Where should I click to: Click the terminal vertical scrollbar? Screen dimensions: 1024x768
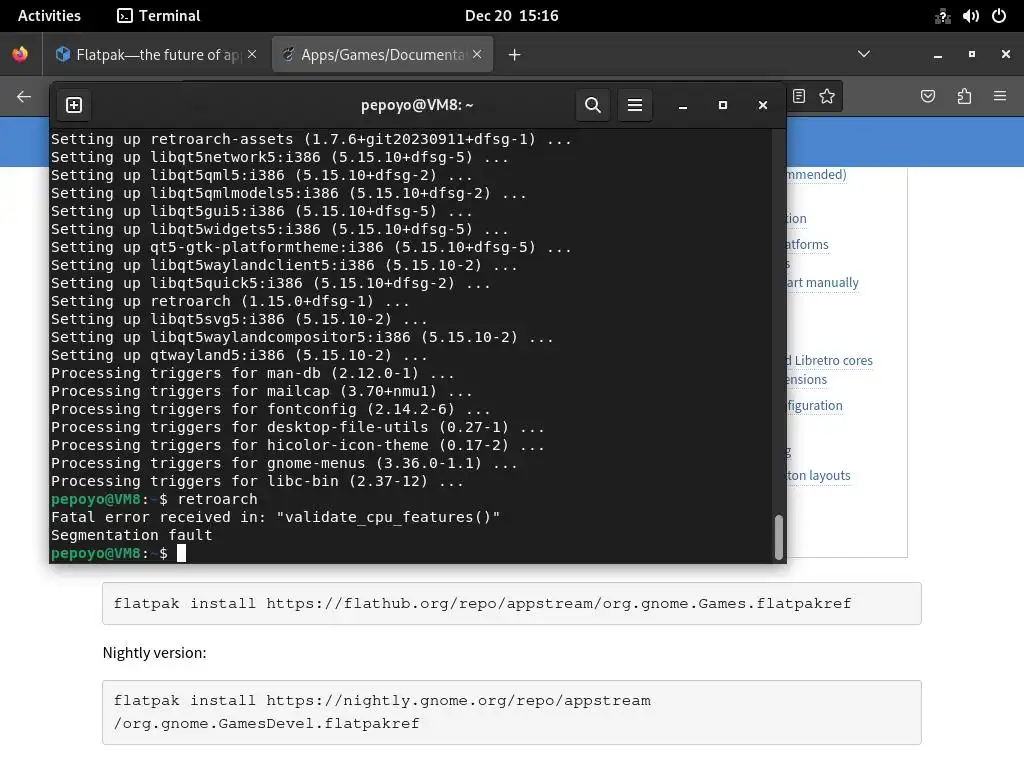[778, 537]
